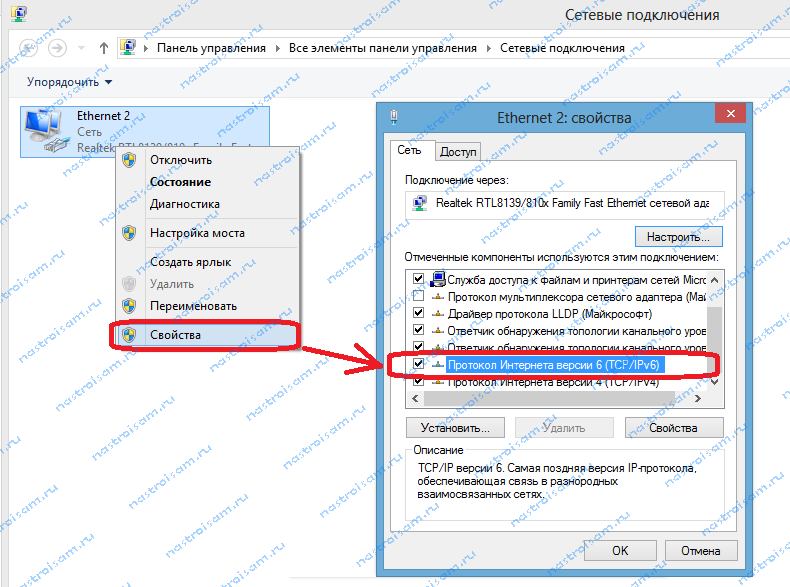Enable the network adapter multiplexor protocol checkbox

(x=418, y=296)
